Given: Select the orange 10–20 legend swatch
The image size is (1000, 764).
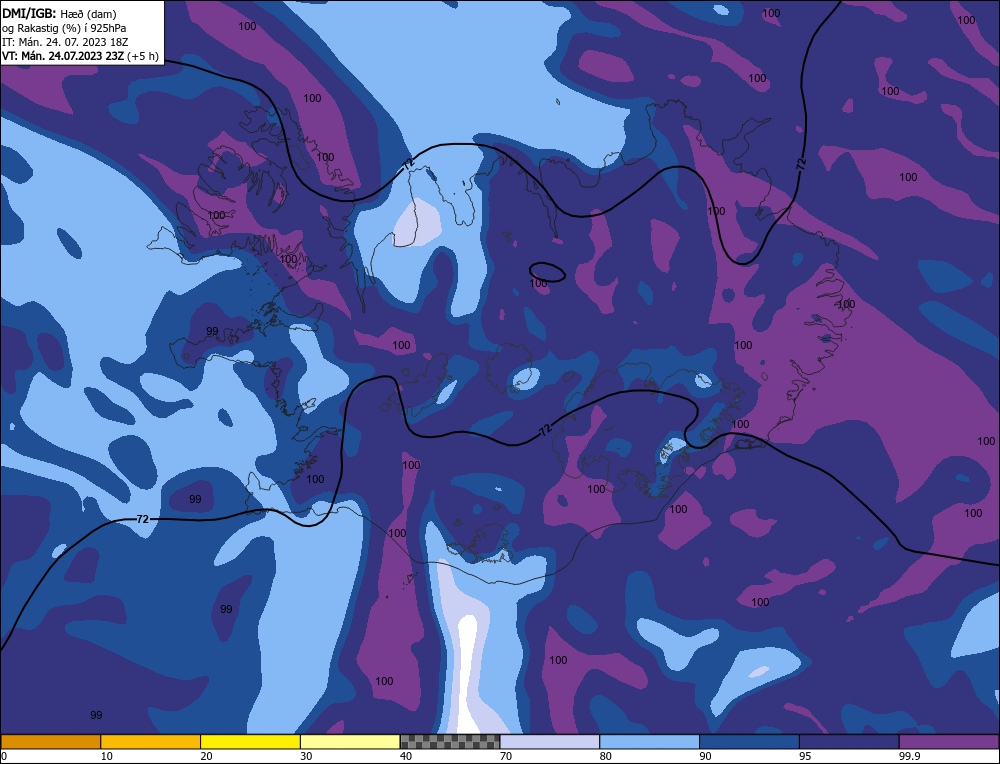Looking at the screenshot, I should (151, 742).
